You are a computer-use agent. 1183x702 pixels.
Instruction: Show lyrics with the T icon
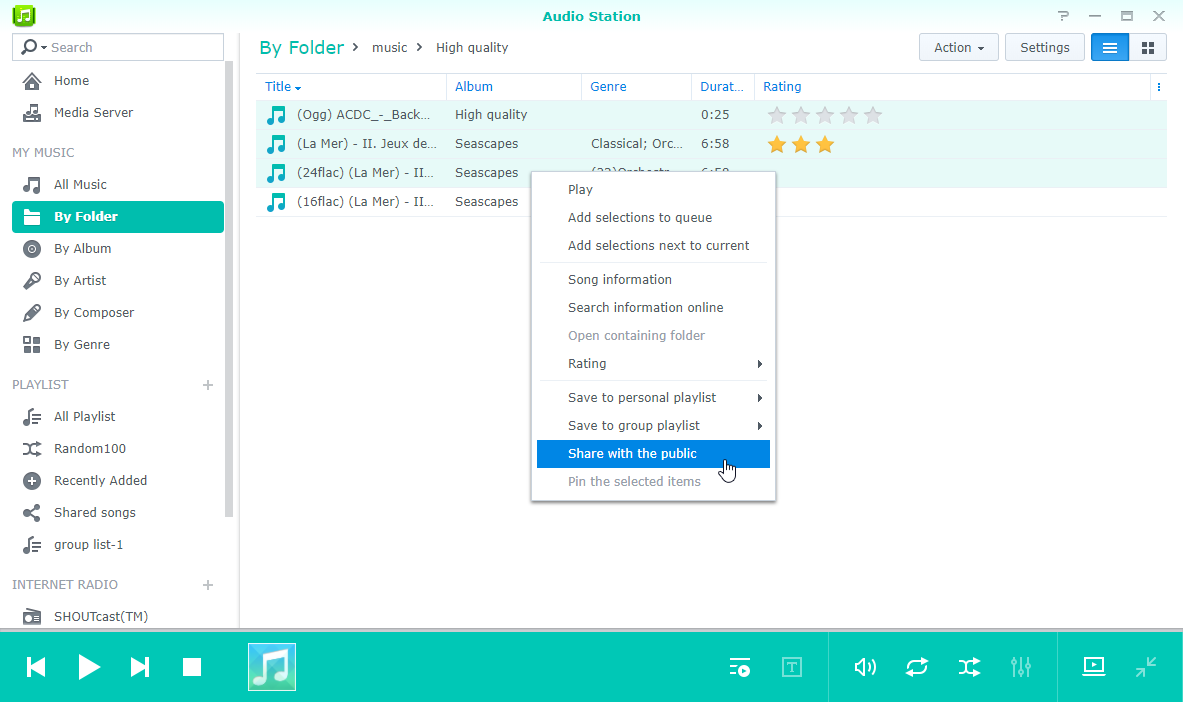coord(791,667)
